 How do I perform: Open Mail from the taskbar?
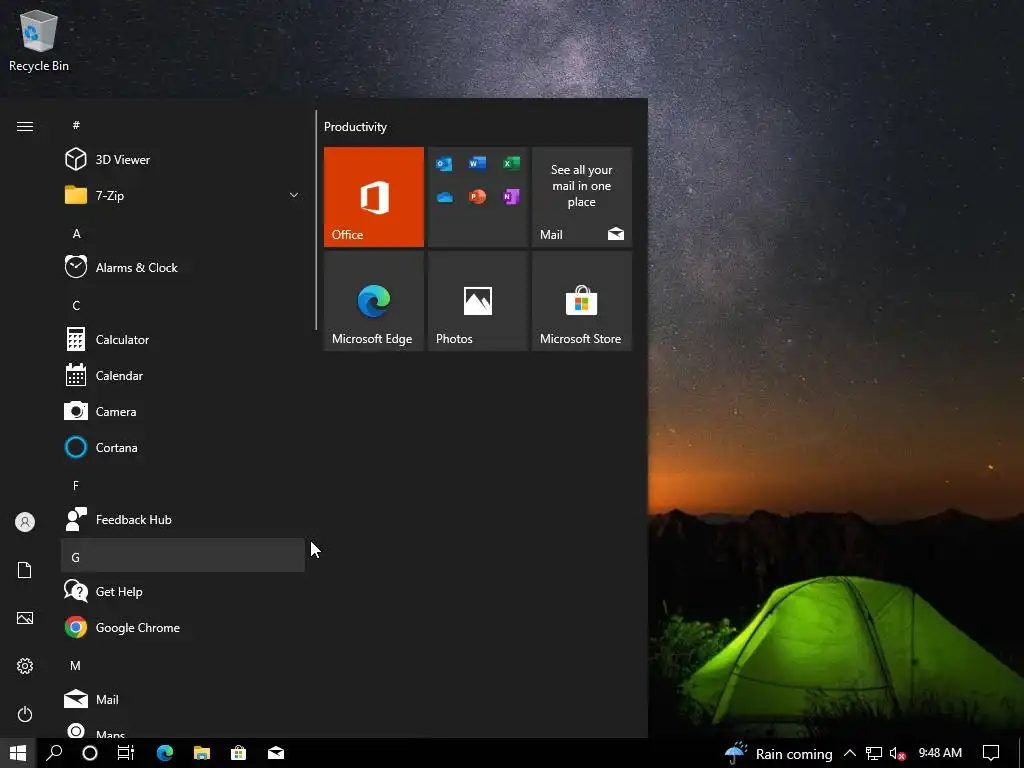click(276, 753)
